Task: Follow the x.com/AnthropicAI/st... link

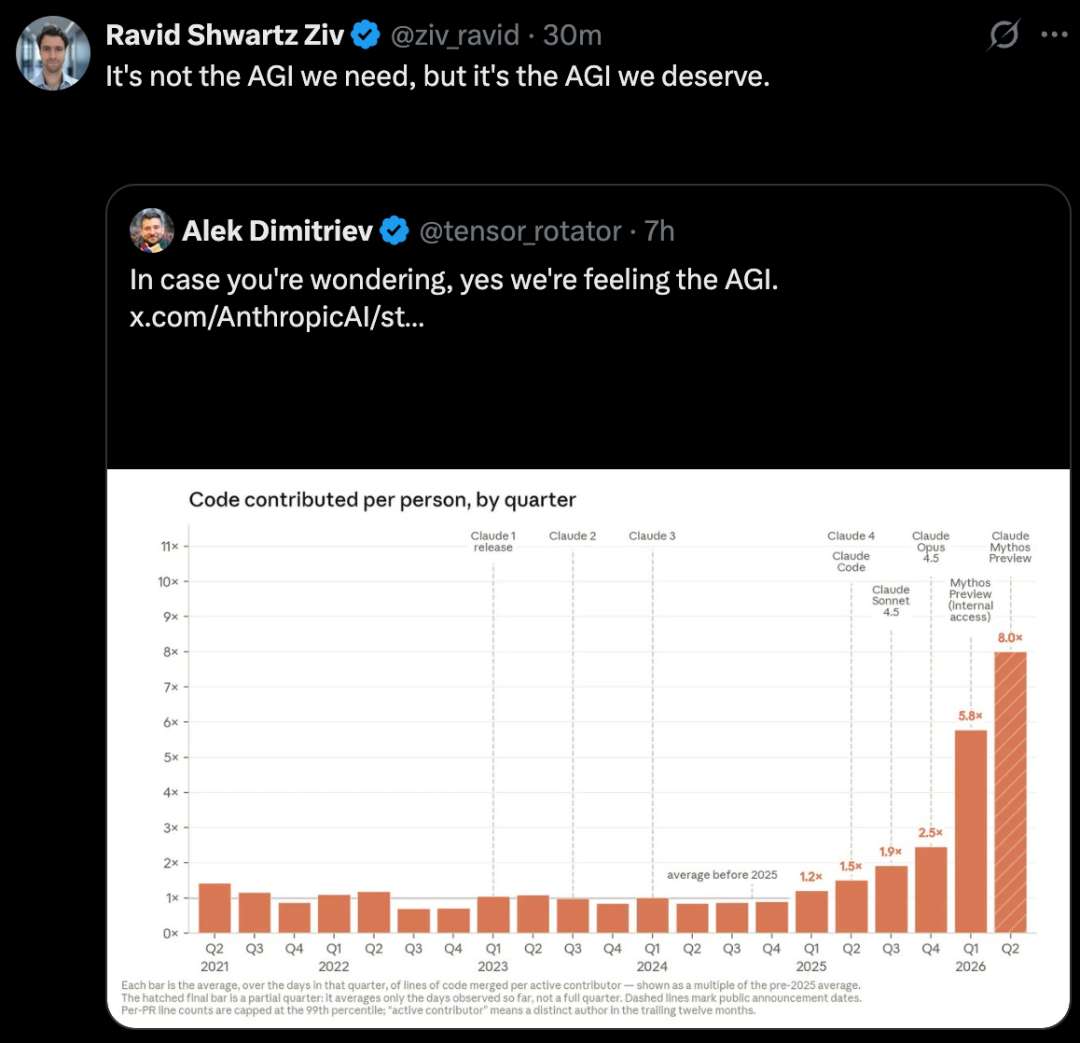Action: click(x=277, y=317)
